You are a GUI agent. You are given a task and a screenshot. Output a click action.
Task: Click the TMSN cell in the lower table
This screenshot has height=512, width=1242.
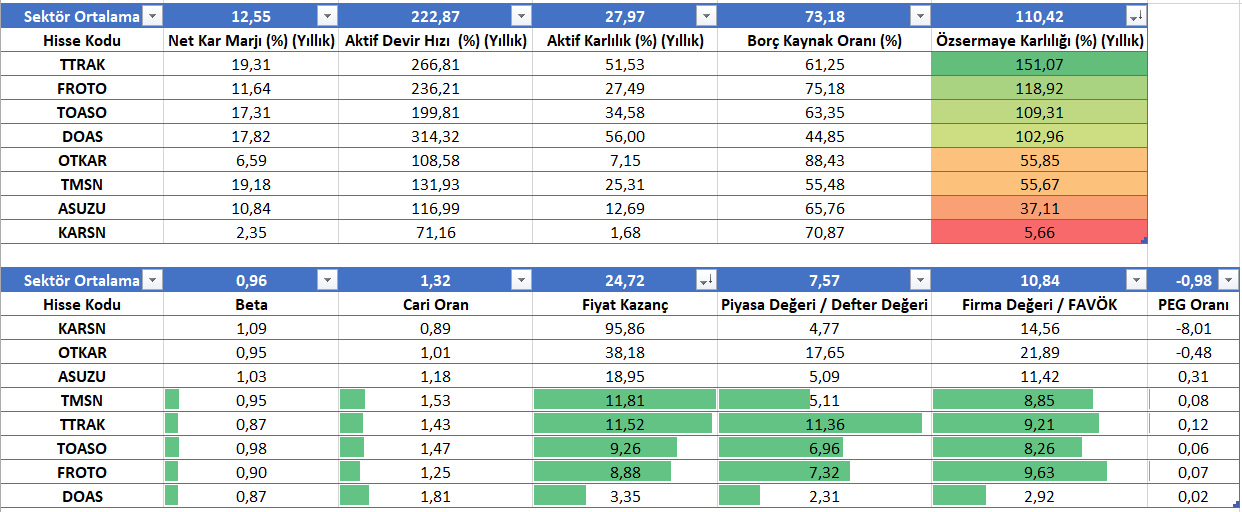click(82, 400)
